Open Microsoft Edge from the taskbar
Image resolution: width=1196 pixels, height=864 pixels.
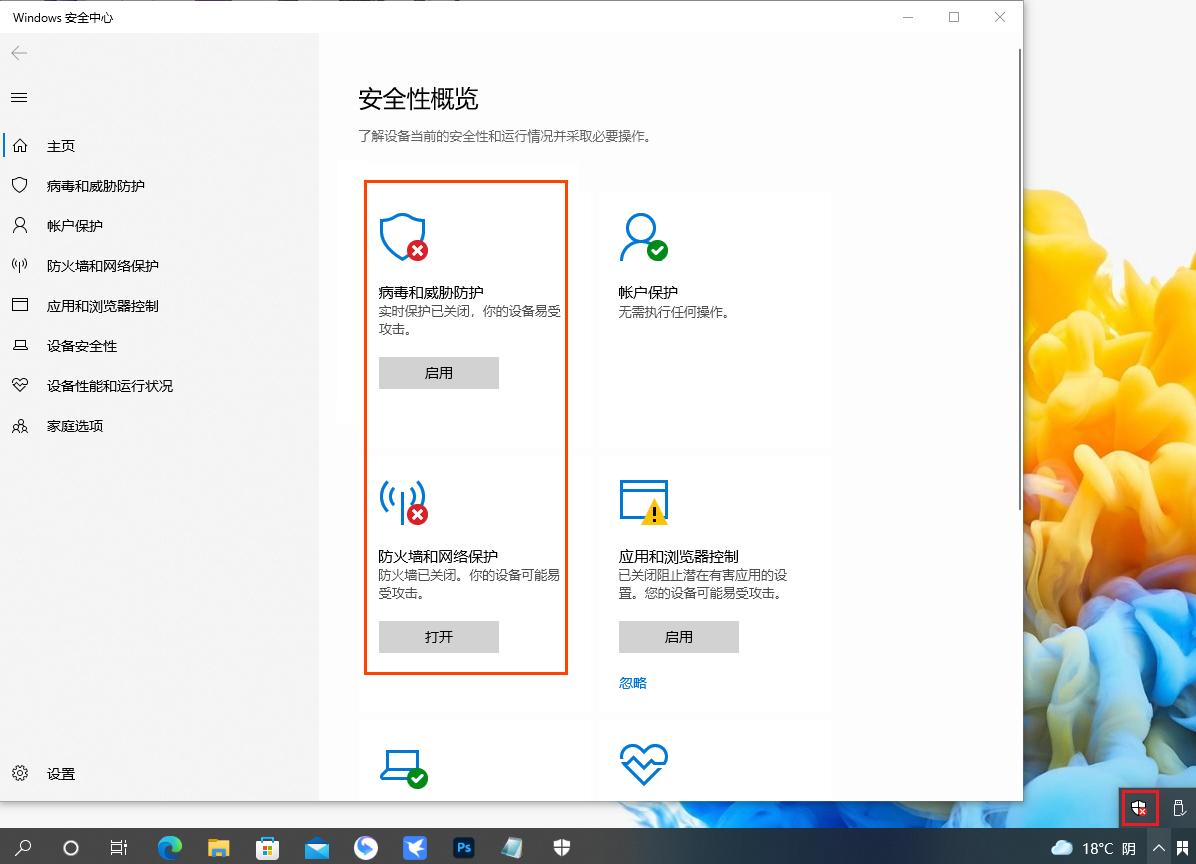(x=170, y=847)
